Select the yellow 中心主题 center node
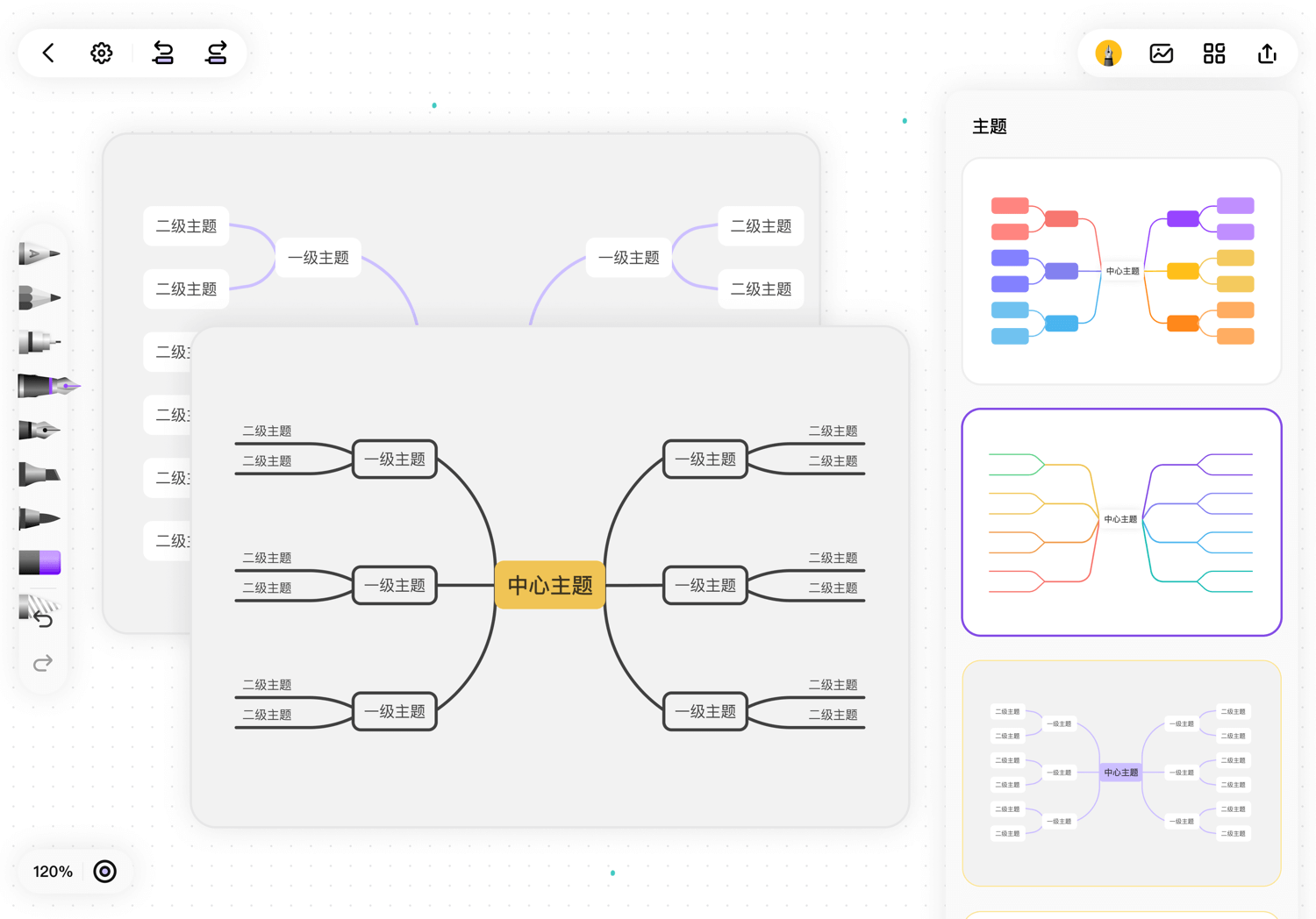This screenshot has width=1316, height=919. point(550,585)
